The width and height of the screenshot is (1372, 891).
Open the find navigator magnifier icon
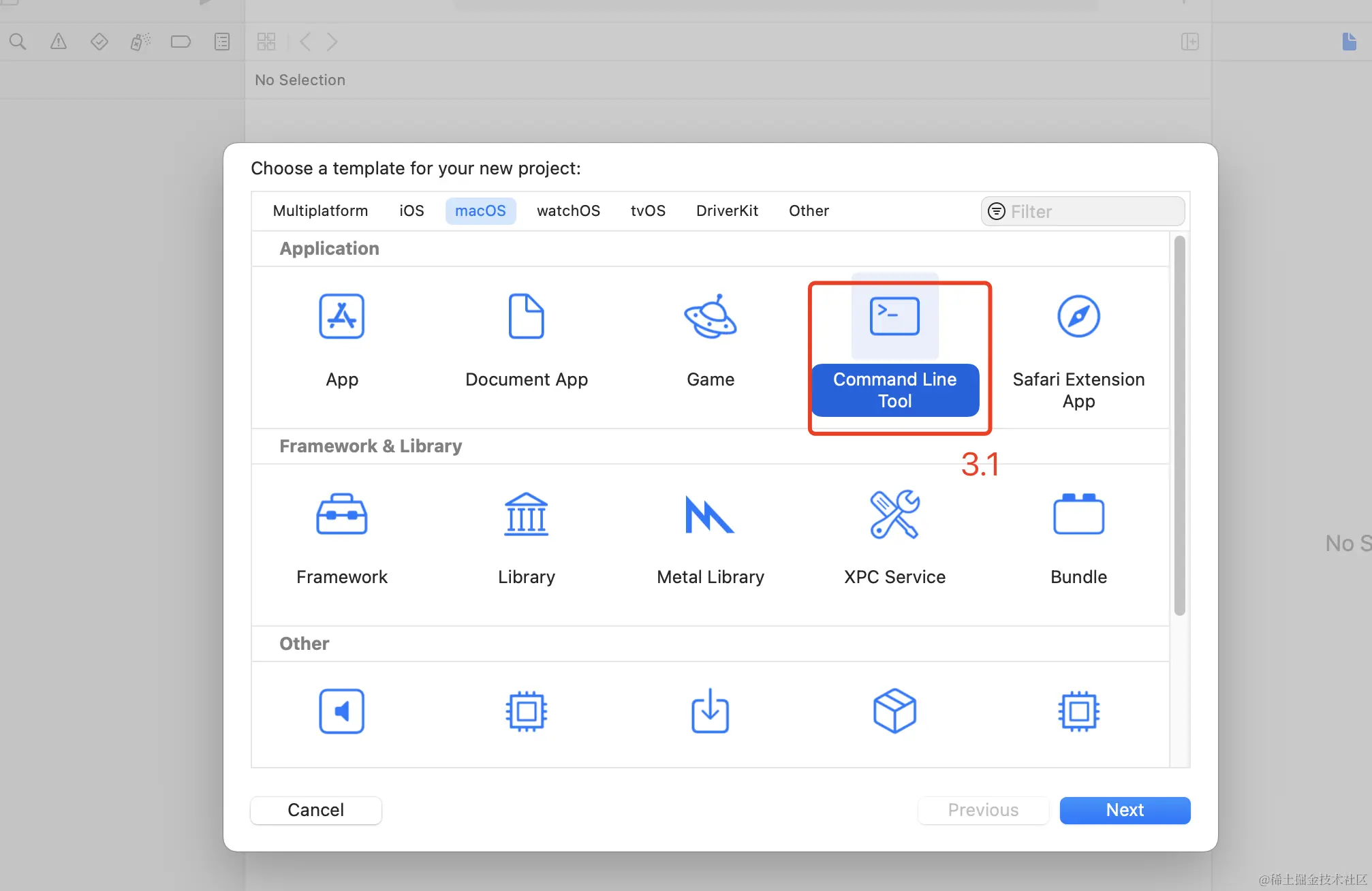(x=18, y=42)
